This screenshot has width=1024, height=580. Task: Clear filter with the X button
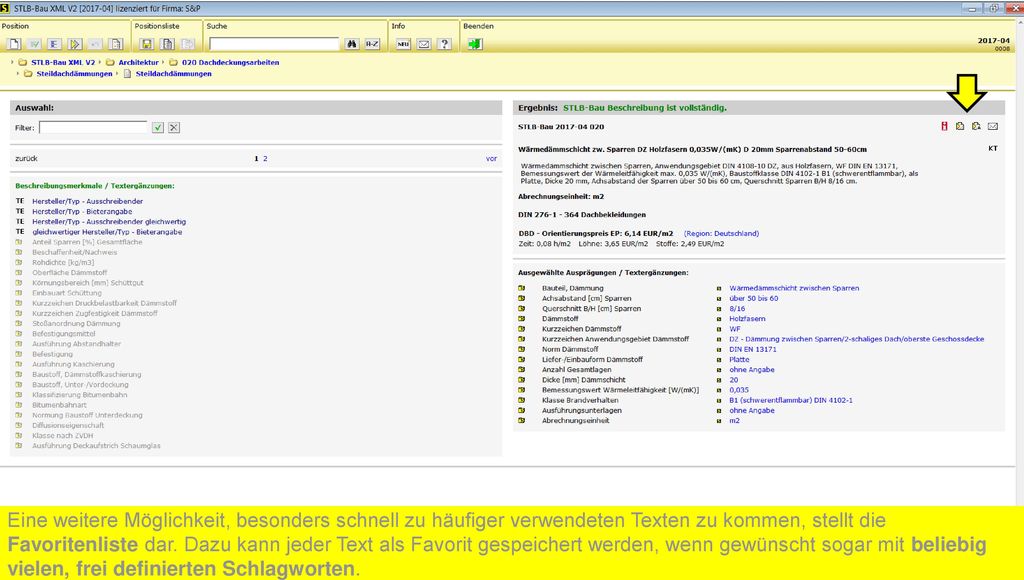click(x=174, y=127)
